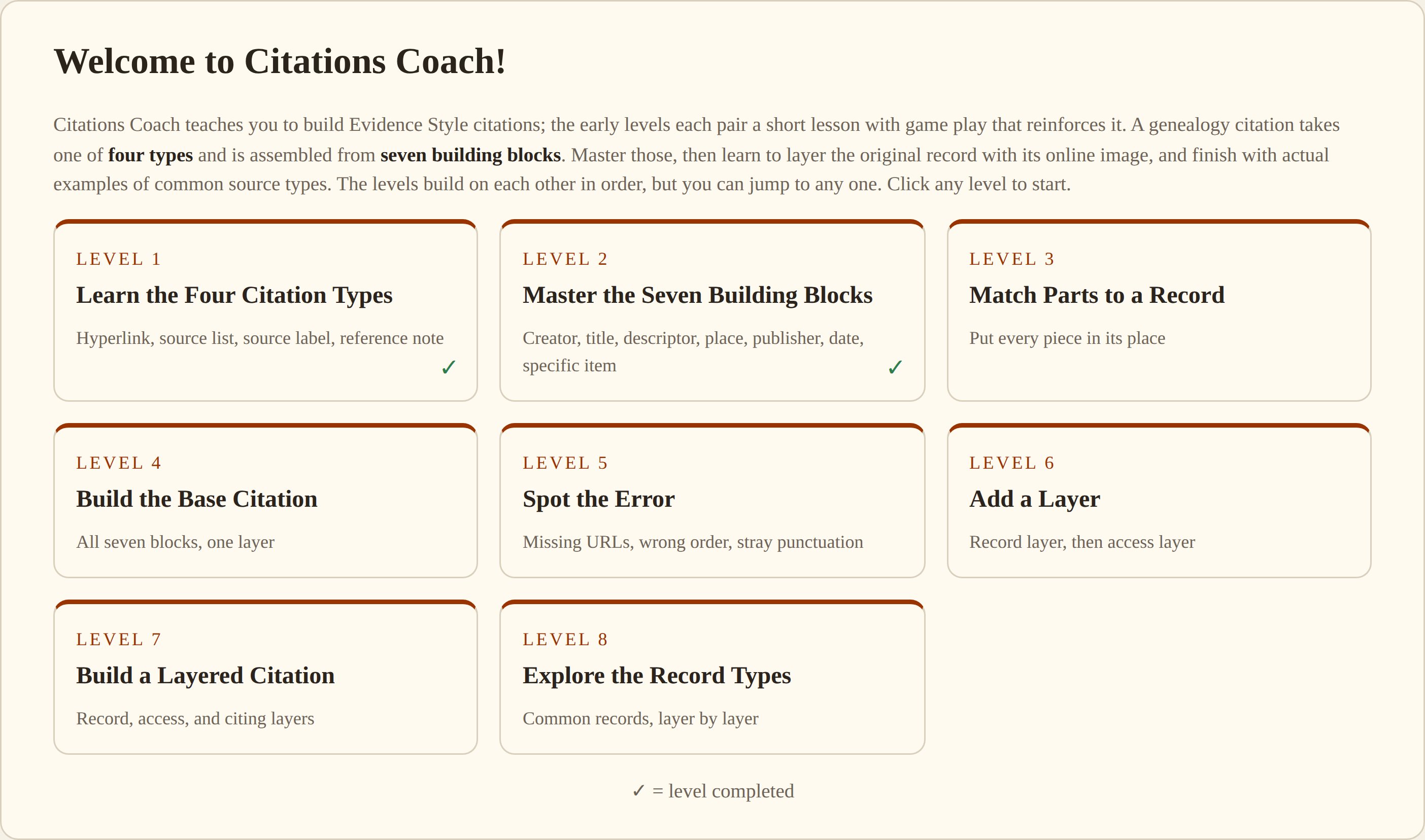The width and height of the screenshot is (1425, 840).
Task: Start Level 7 Build a Layered Citation
Action: [x=265, y=677]
